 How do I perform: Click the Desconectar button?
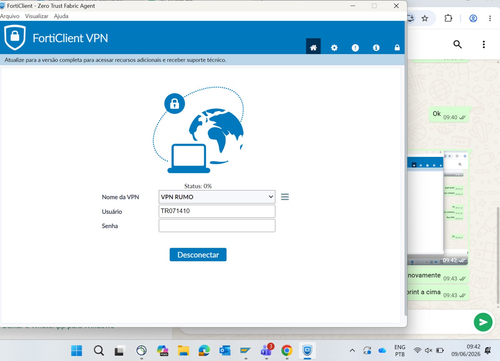tap(198, 255)
